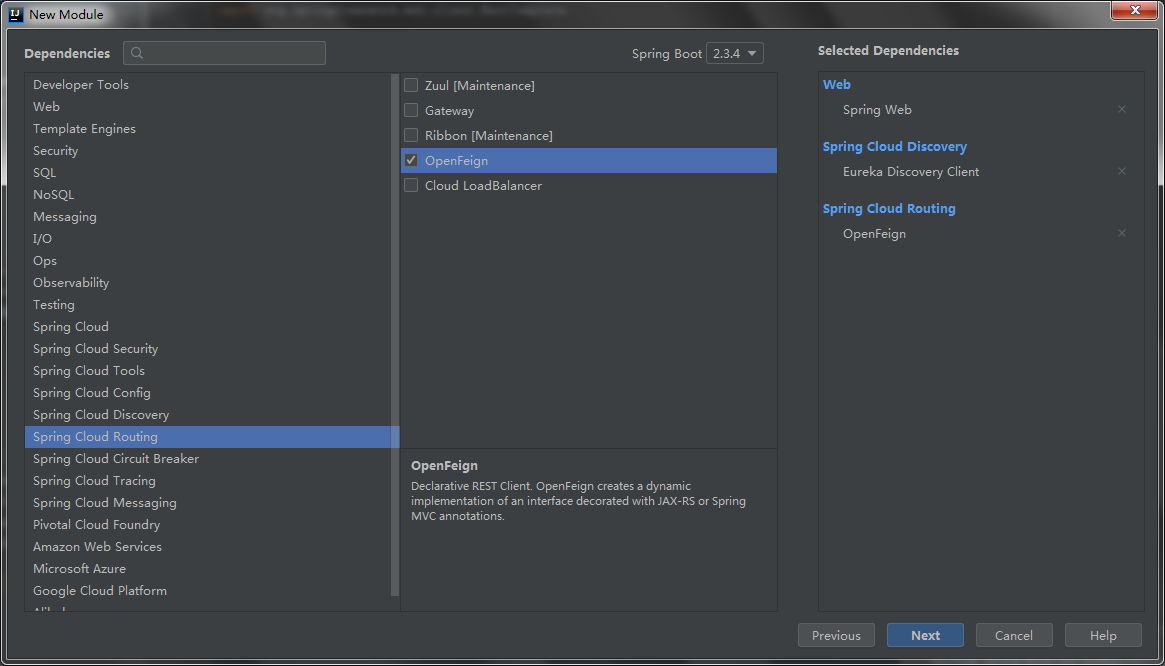Image resolution: width=1165 pixels, height=666 pixels.
Task: Enable Cloud LoadBalancer dependency
Action: [x=411, y=185]
